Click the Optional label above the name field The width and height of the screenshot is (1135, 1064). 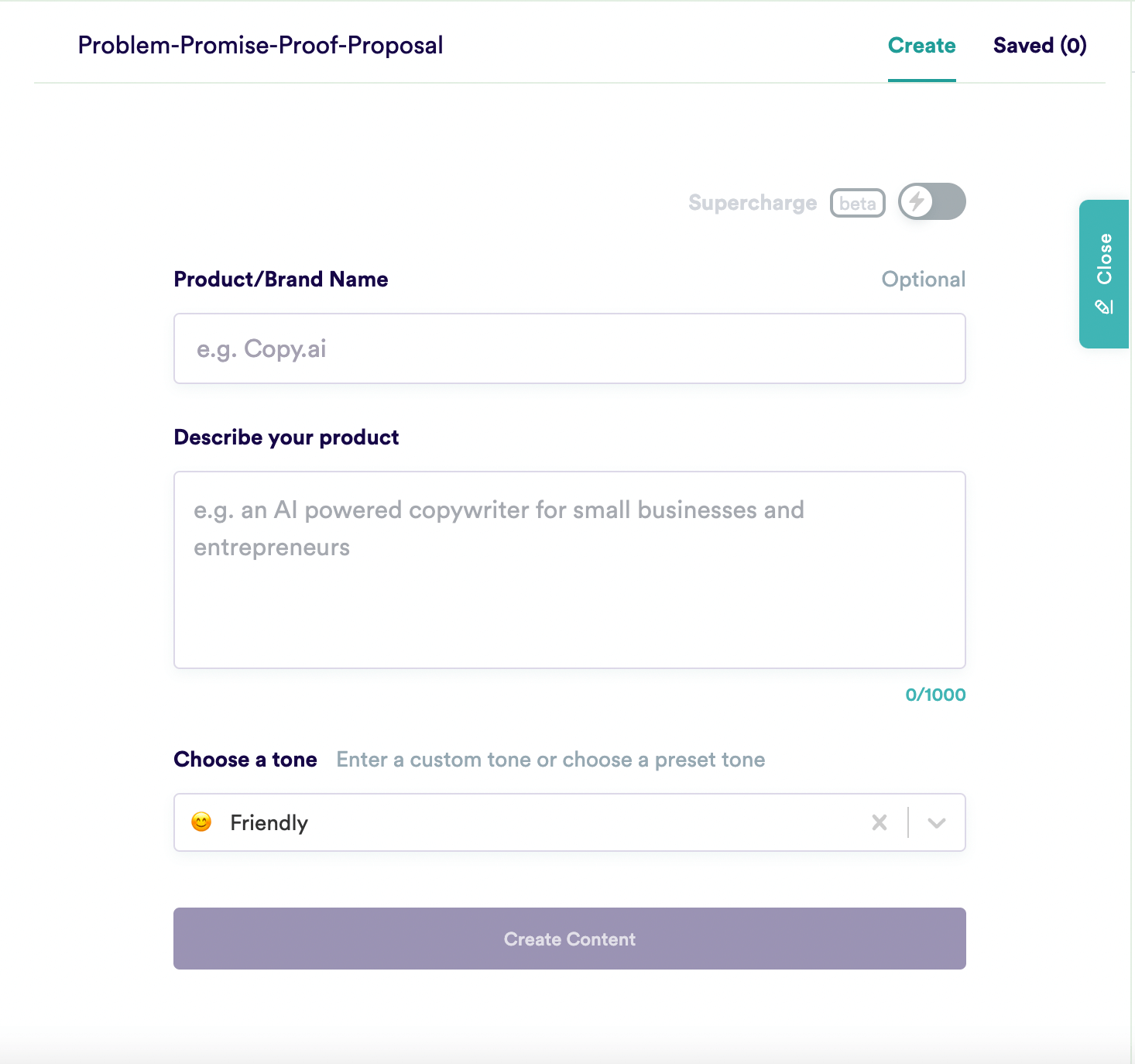(x=924, y=279)
